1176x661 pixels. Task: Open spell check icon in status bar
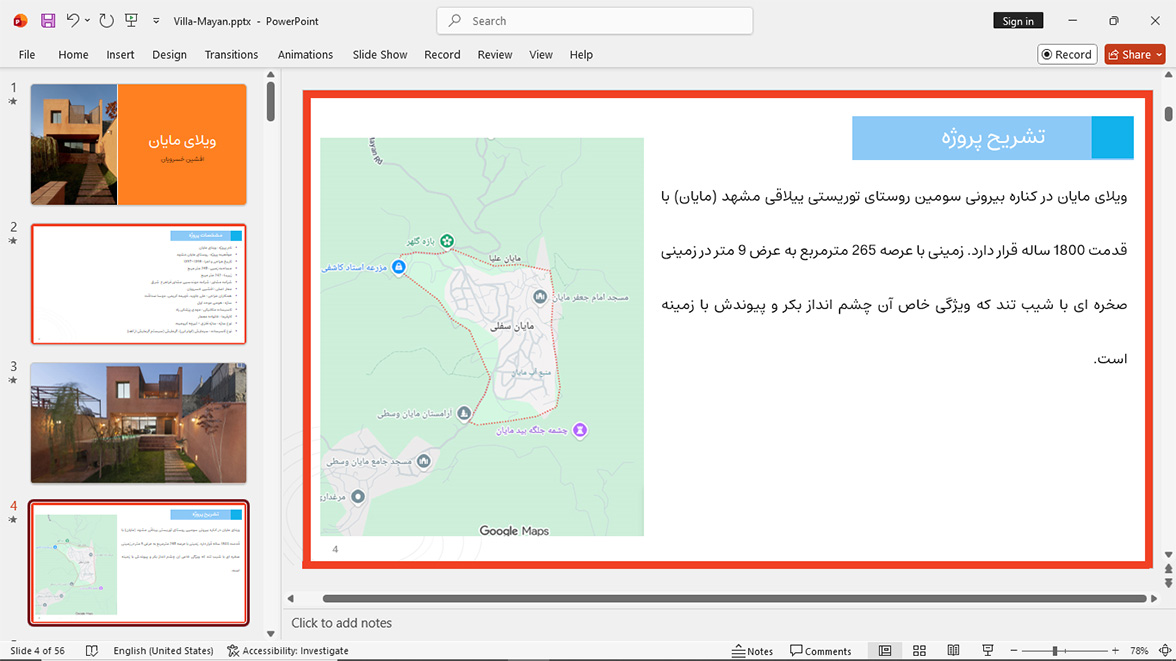(x=92, y=650)
